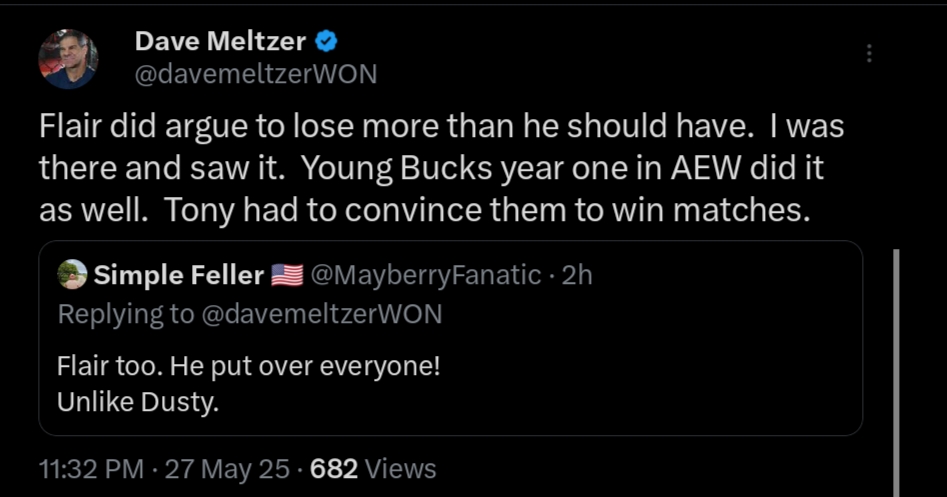Open Simple Feller's profile name

coord(179,275)
